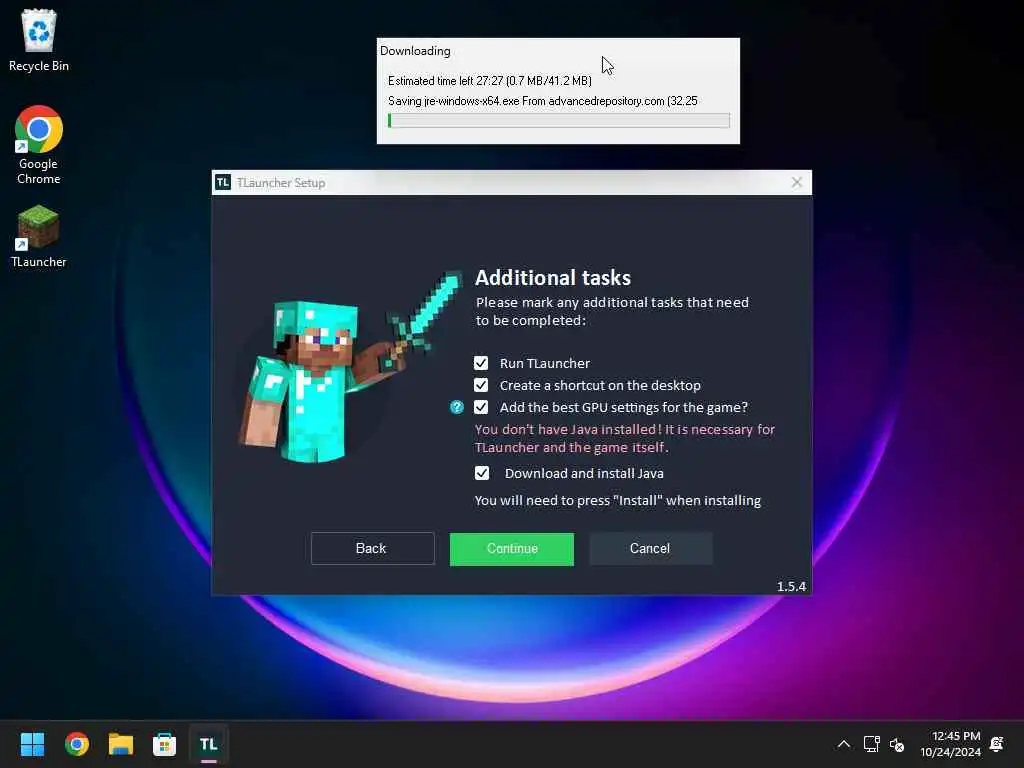1024x768 pixels.
Task: Open the TLauncher desktop shortcut
Action: click(39, 236)
